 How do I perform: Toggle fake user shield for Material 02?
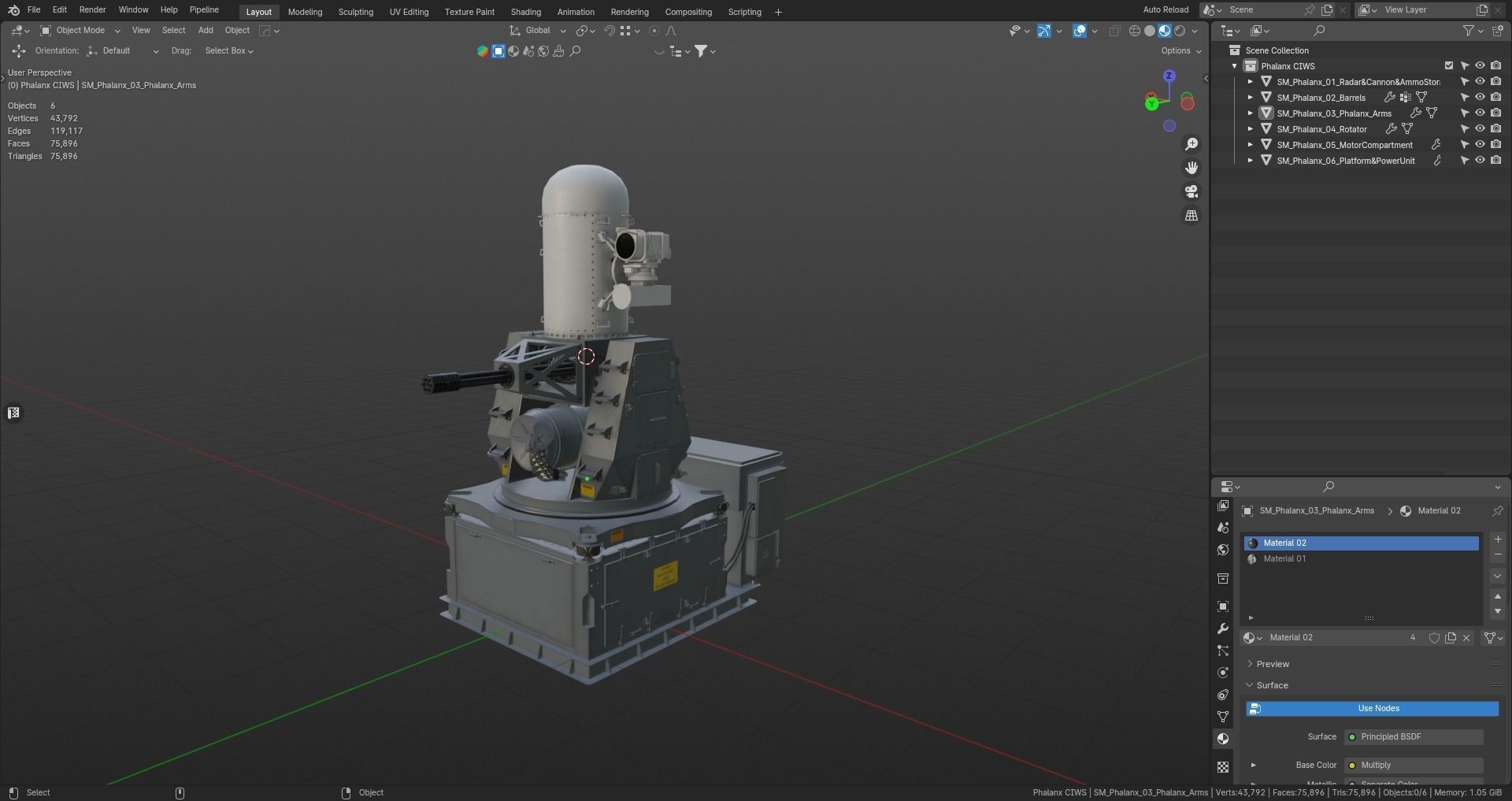pyautogui.click(x=1434, y=638)
